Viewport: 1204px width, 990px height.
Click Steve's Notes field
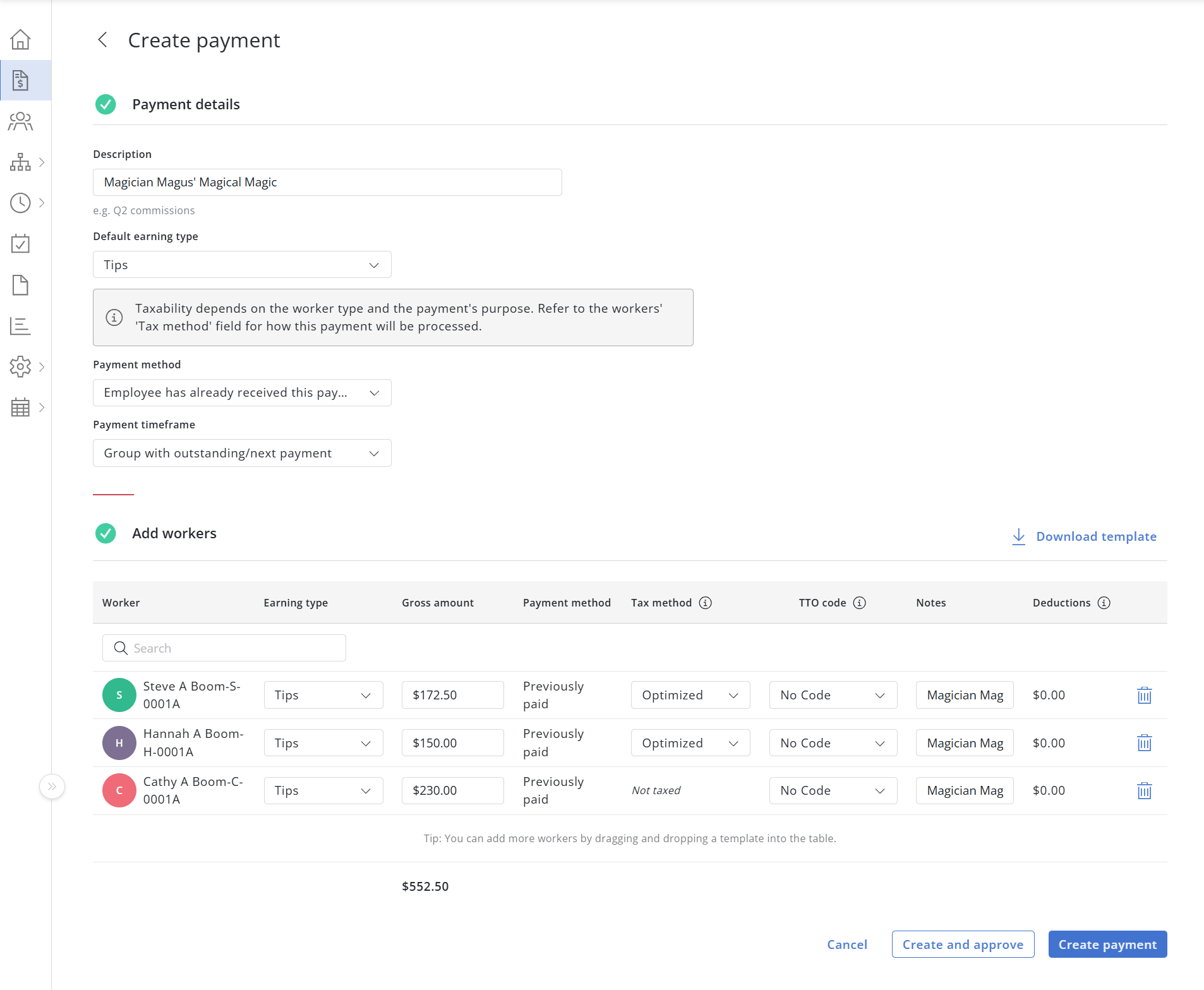965,695
